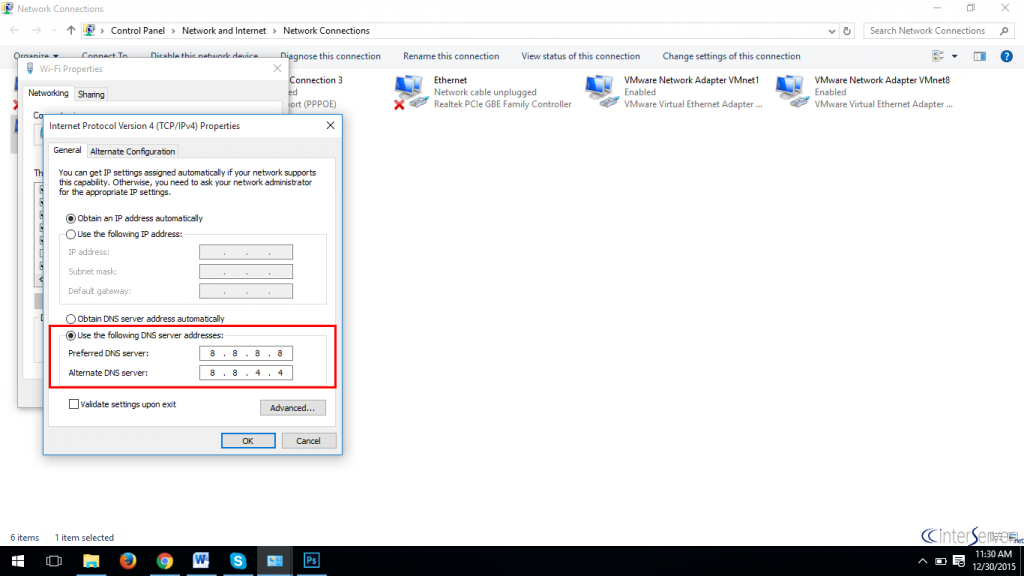
Task: Open the Windows Start menu
Action: pyautogui.click(x=18, y=561)
